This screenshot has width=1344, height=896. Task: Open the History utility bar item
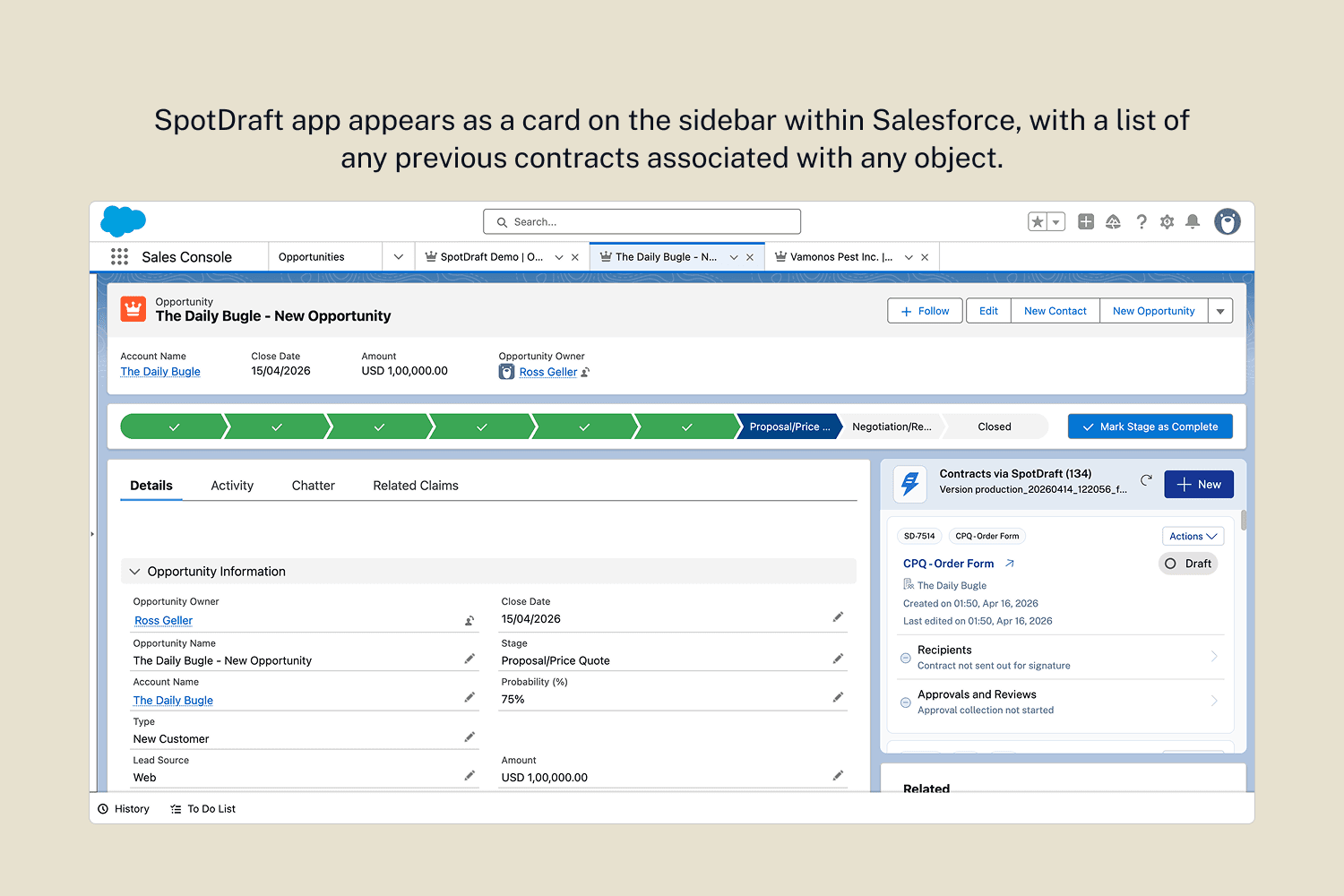[124, 809]
